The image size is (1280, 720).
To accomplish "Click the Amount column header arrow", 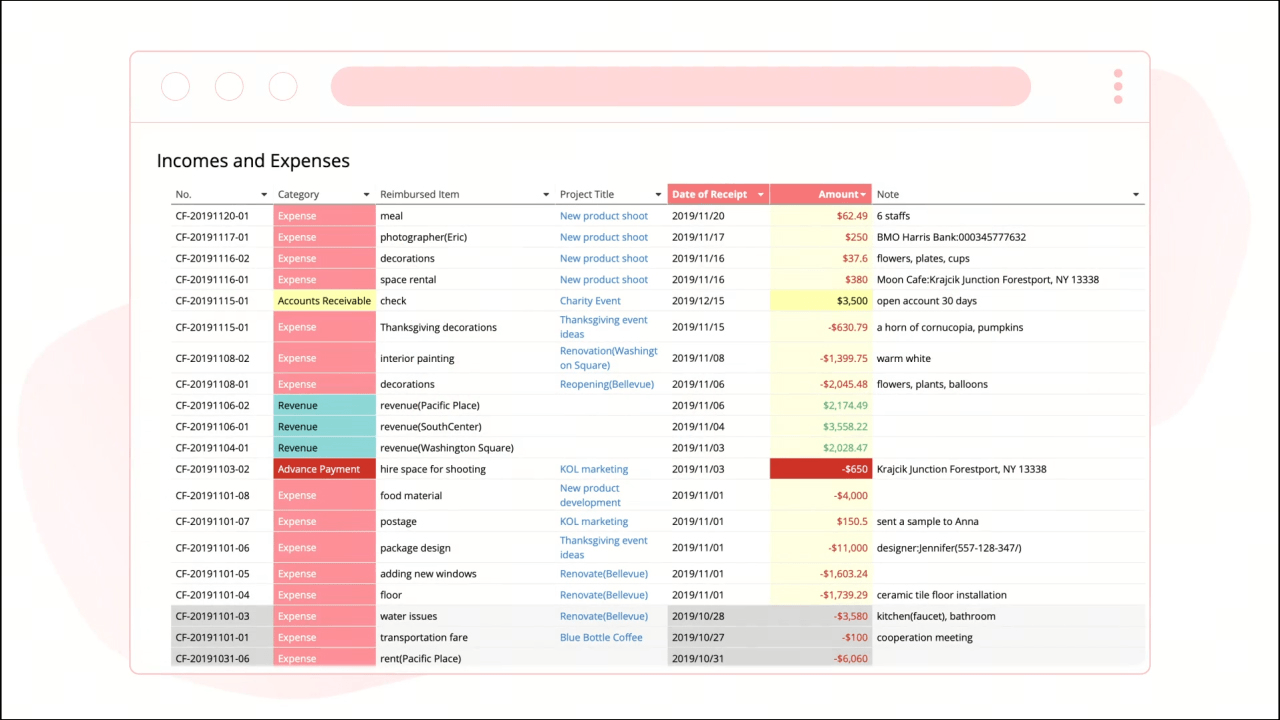I will pyautogui.click(x=863, y=195).
